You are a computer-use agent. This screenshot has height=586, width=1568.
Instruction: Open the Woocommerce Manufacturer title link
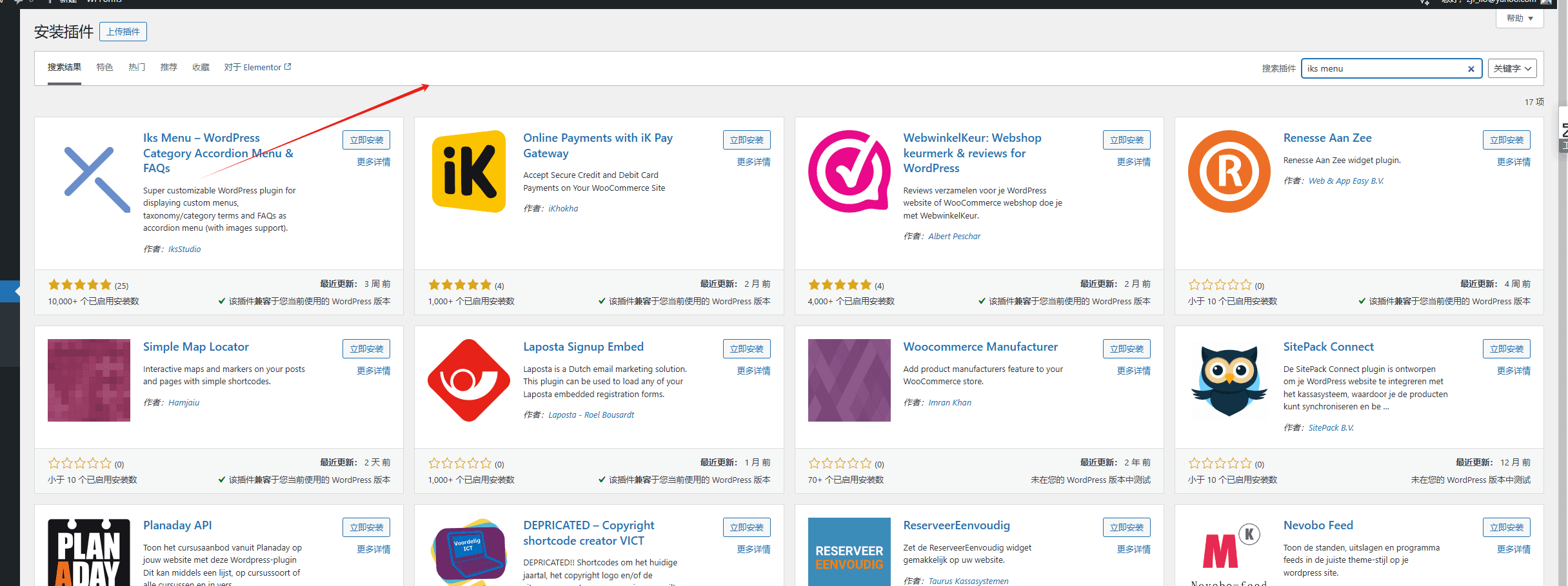980,347
